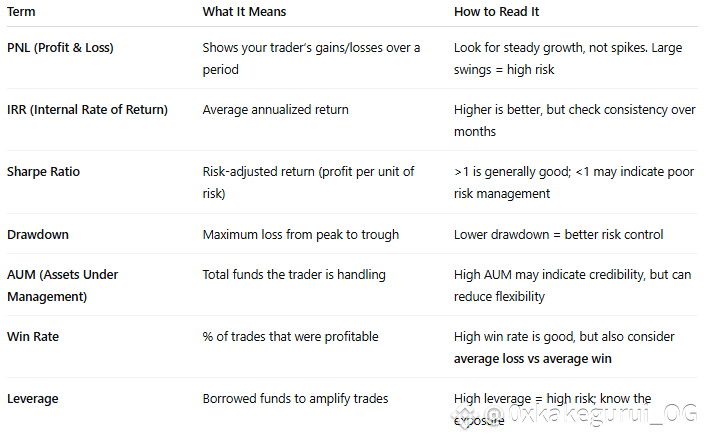Select the Leverage term cell
The image size is (706, 441).
pyautogui.click(x=33, y=399)
